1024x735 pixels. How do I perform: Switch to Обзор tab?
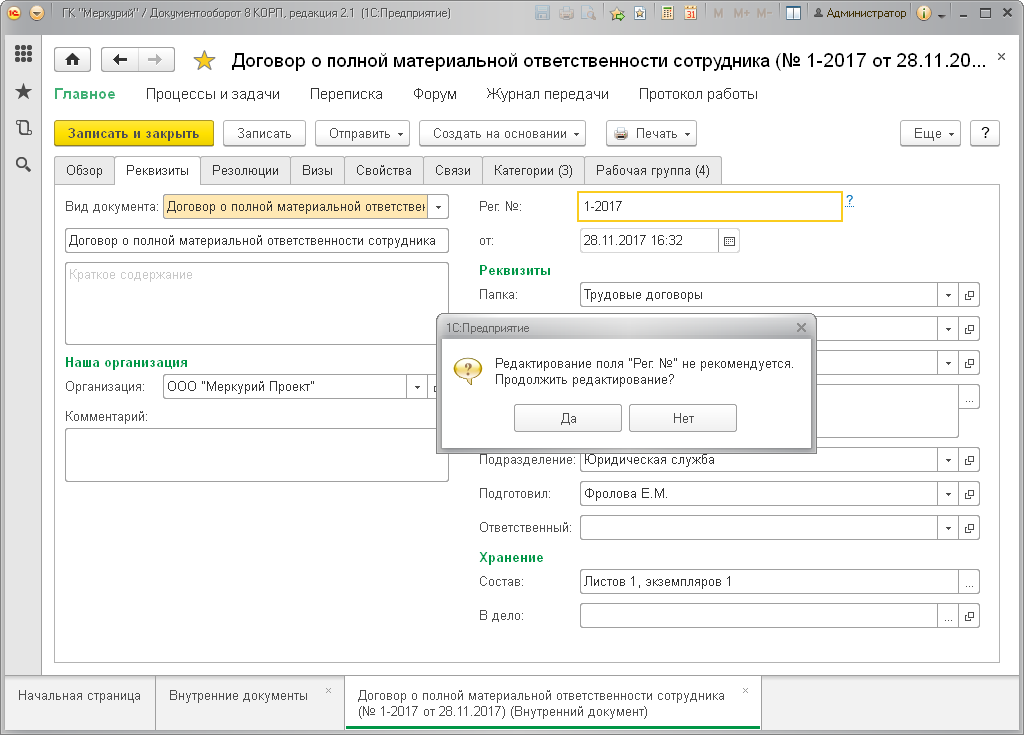click(84, 171)
